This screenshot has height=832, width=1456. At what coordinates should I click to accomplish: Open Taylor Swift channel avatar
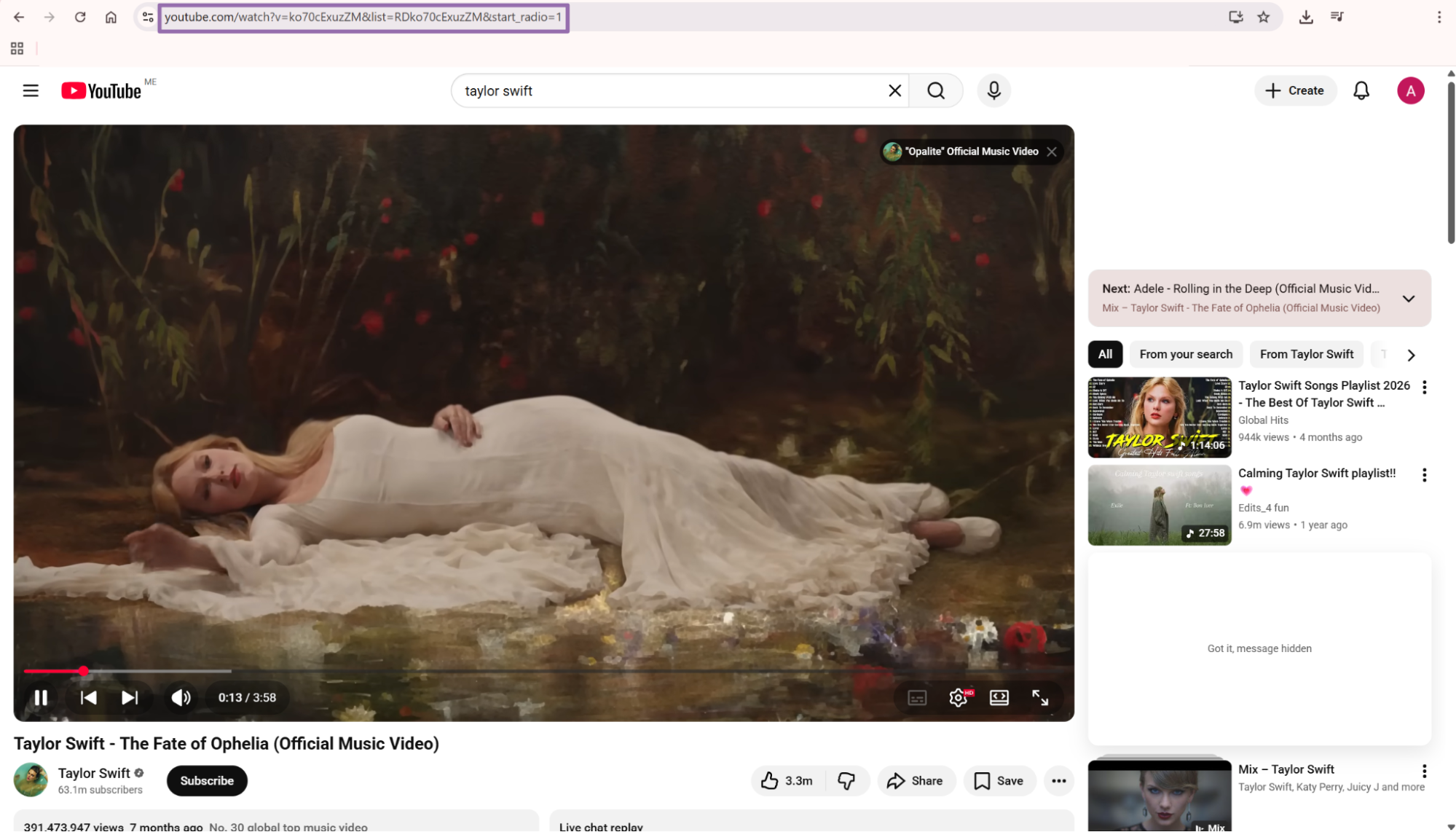[31, 780]
